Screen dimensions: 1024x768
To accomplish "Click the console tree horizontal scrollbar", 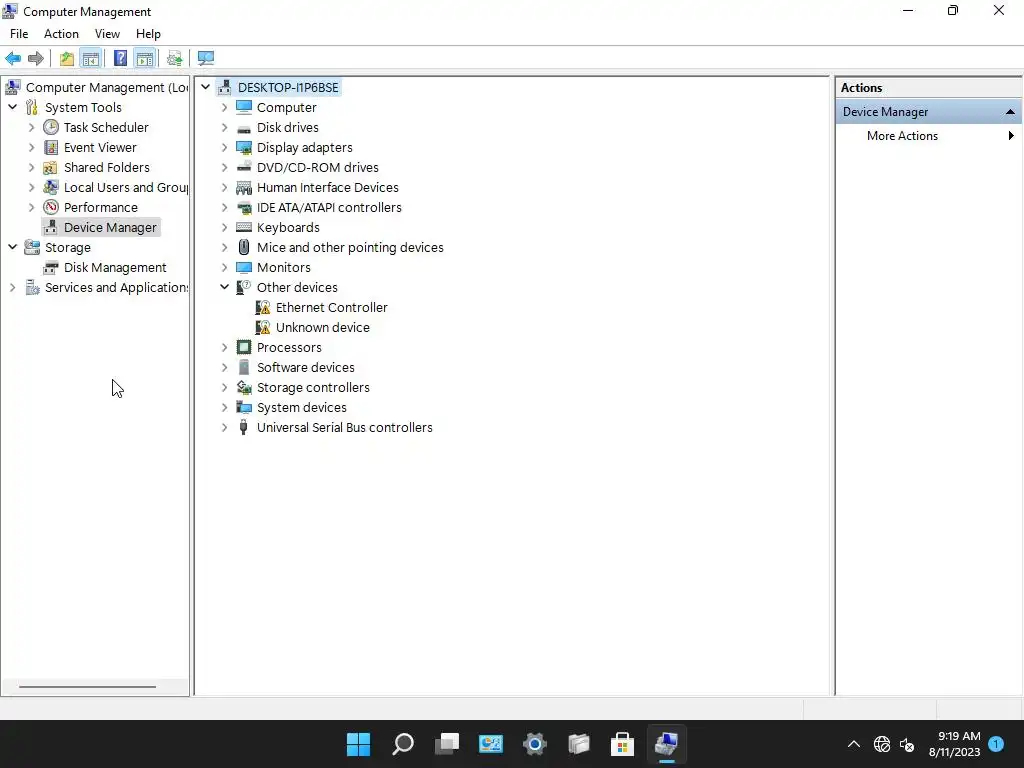I will pos(88,686).
